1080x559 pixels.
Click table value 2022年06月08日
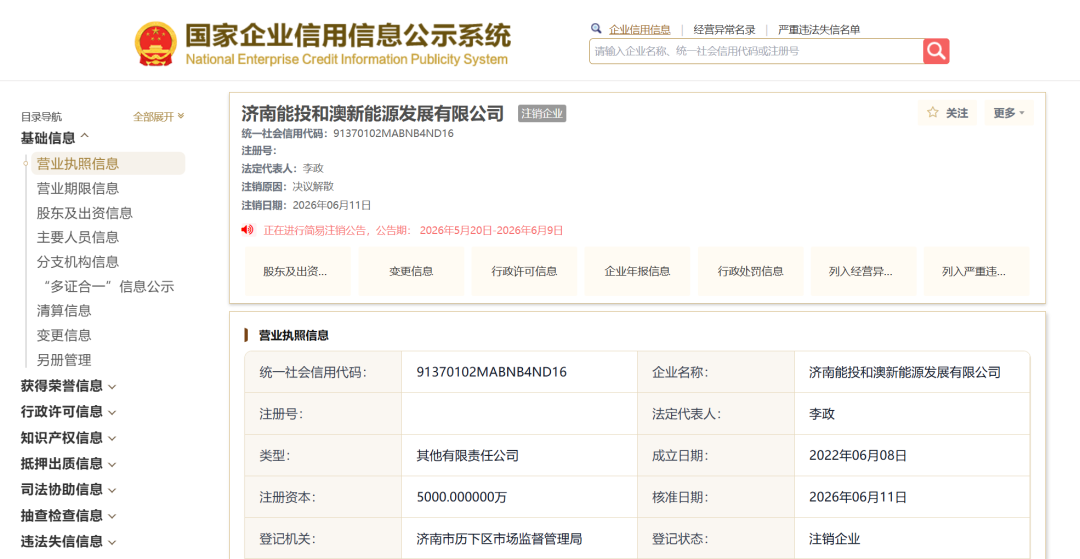[x=858, y=455]
